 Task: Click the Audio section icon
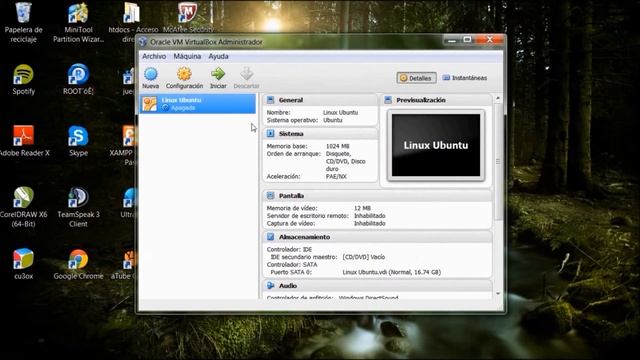(270, 286)
